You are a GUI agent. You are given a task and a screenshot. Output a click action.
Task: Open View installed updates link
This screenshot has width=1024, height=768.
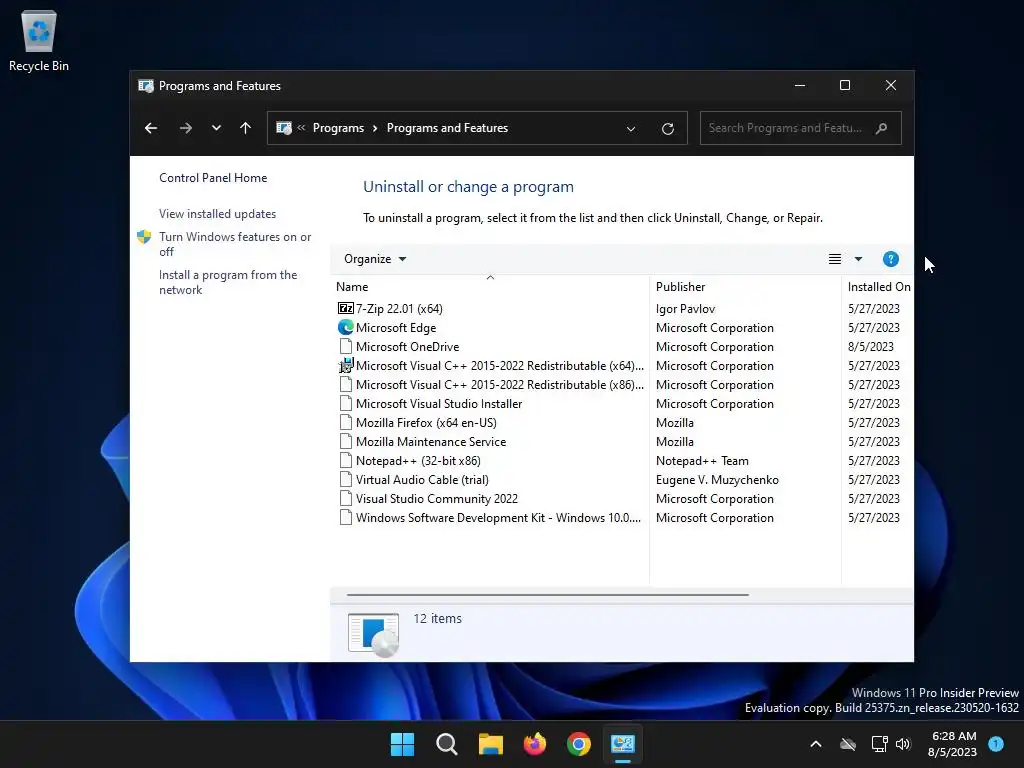coord(217,214)
